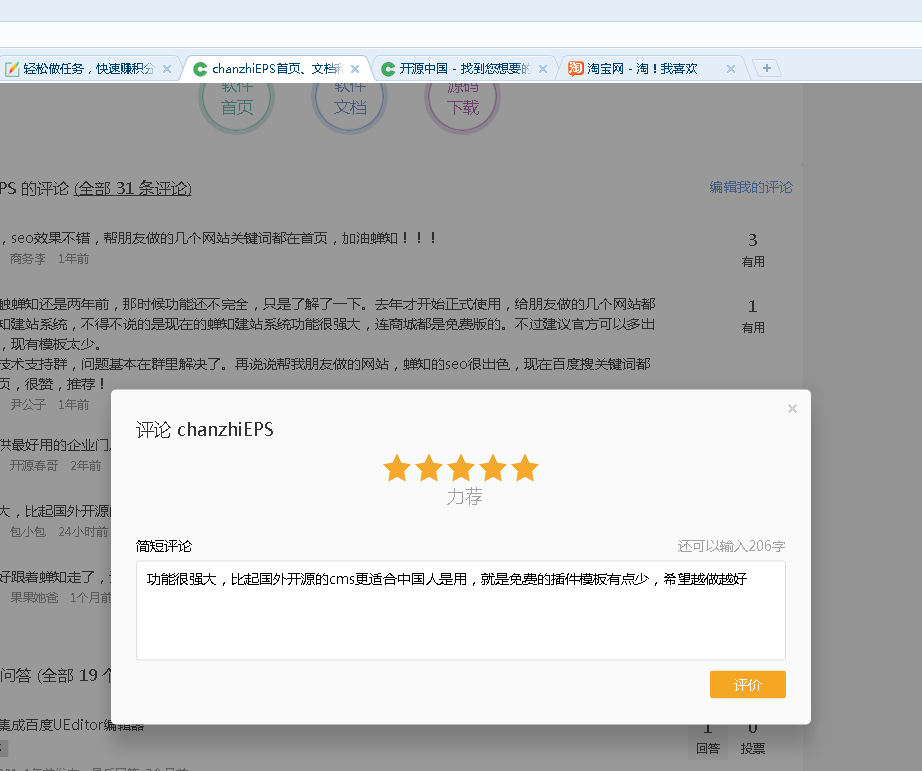The image size is (922, 771).
Task: Submit review with the 评价 button
Action: 747,685
